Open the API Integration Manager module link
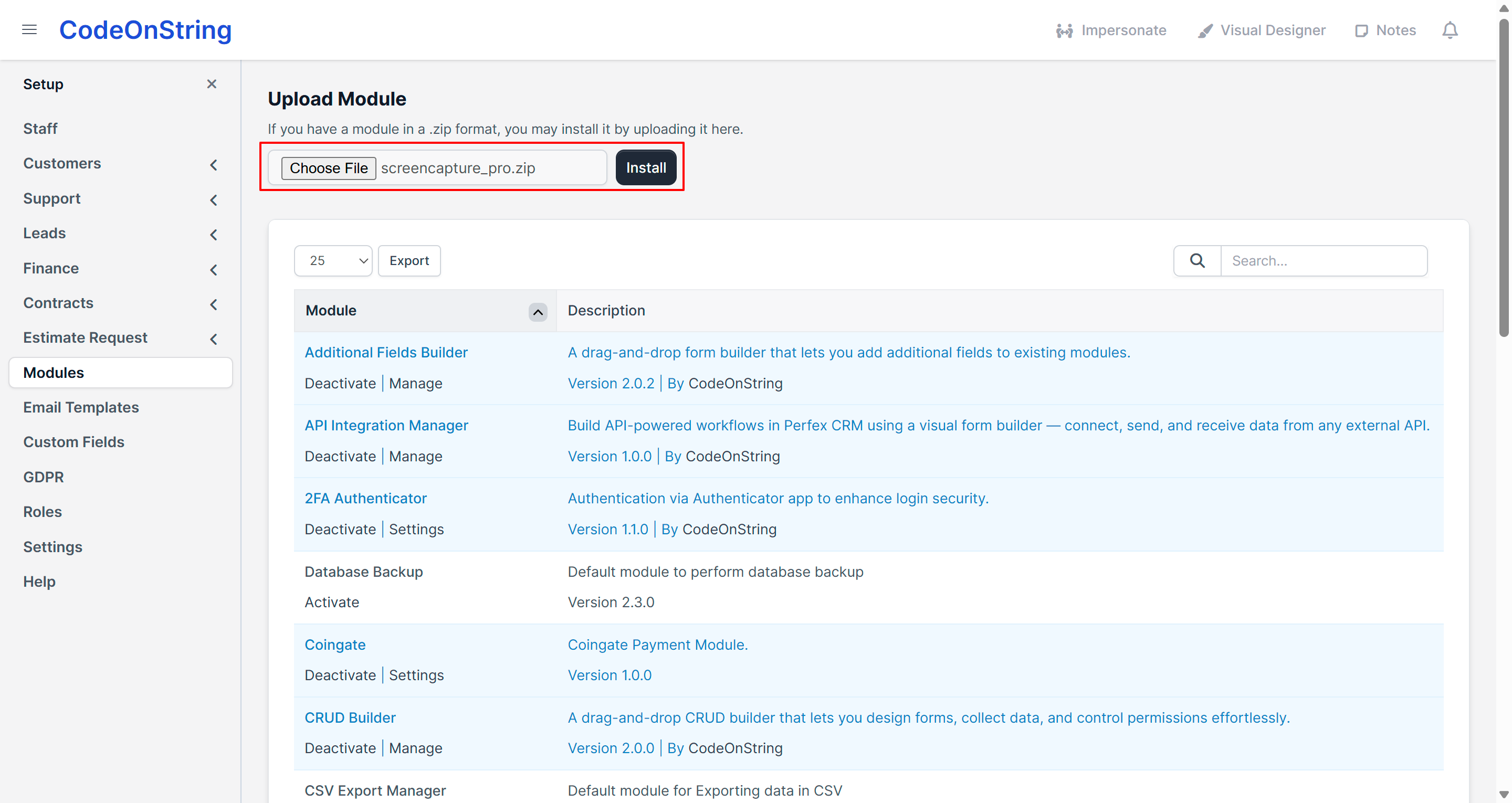 386,426
